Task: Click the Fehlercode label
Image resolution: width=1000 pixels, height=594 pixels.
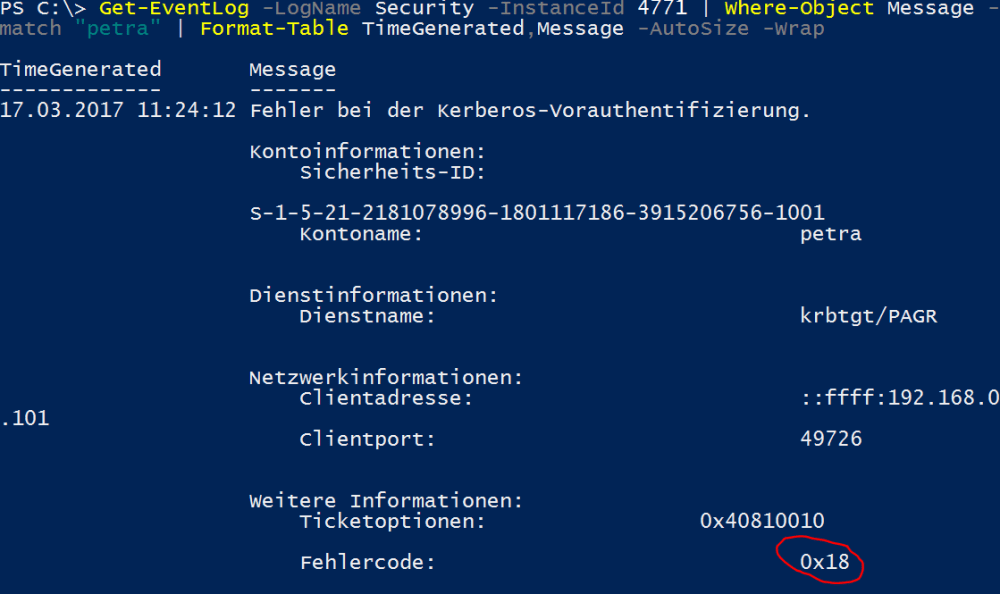Action: (x=367, y=562)
